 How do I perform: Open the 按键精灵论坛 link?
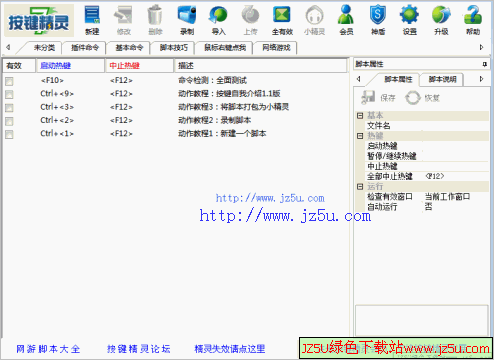coord(139,349)
